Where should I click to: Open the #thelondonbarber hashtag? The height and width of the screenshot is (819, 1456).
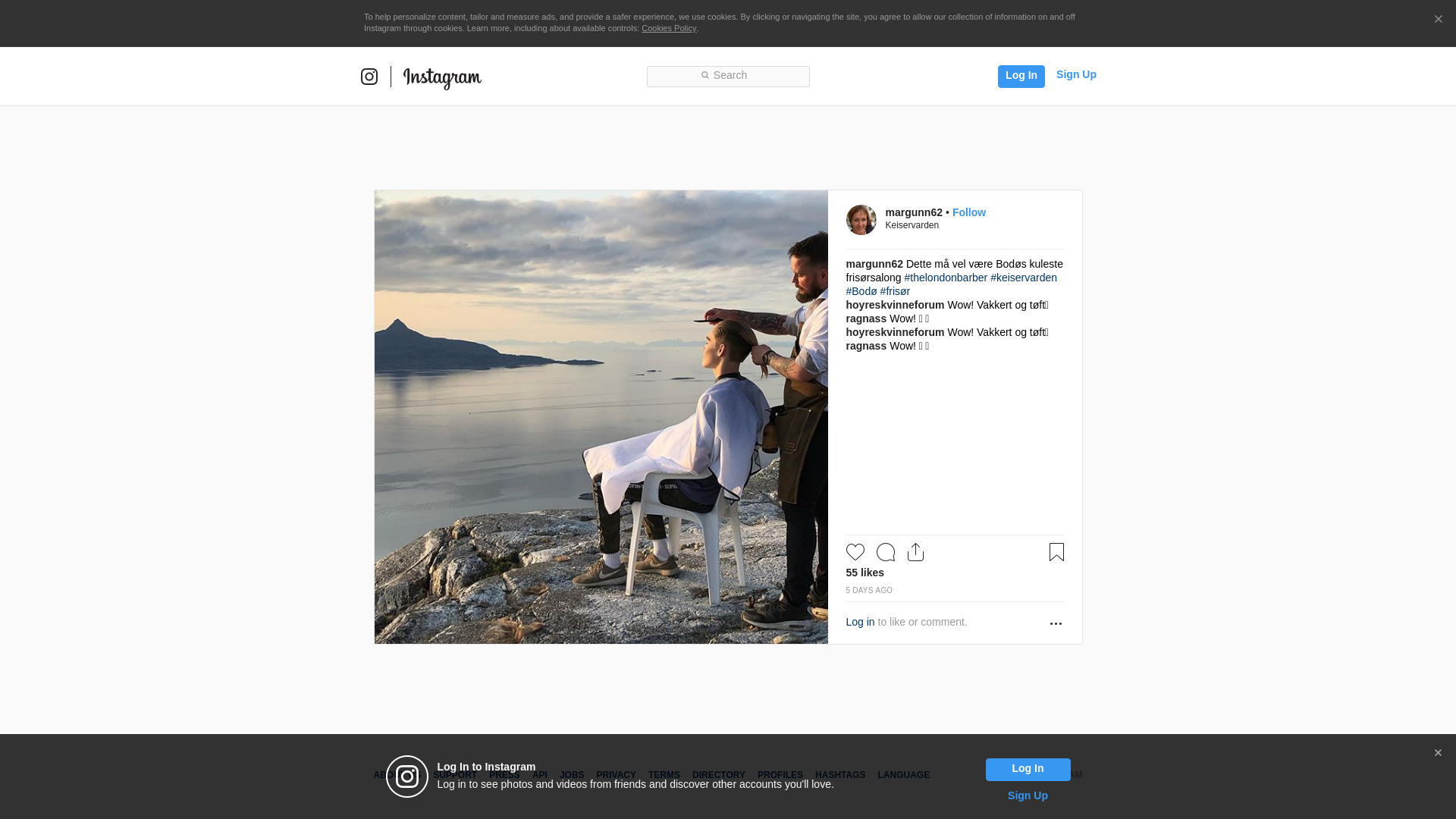pyautogui.click(x=946, y=278)
